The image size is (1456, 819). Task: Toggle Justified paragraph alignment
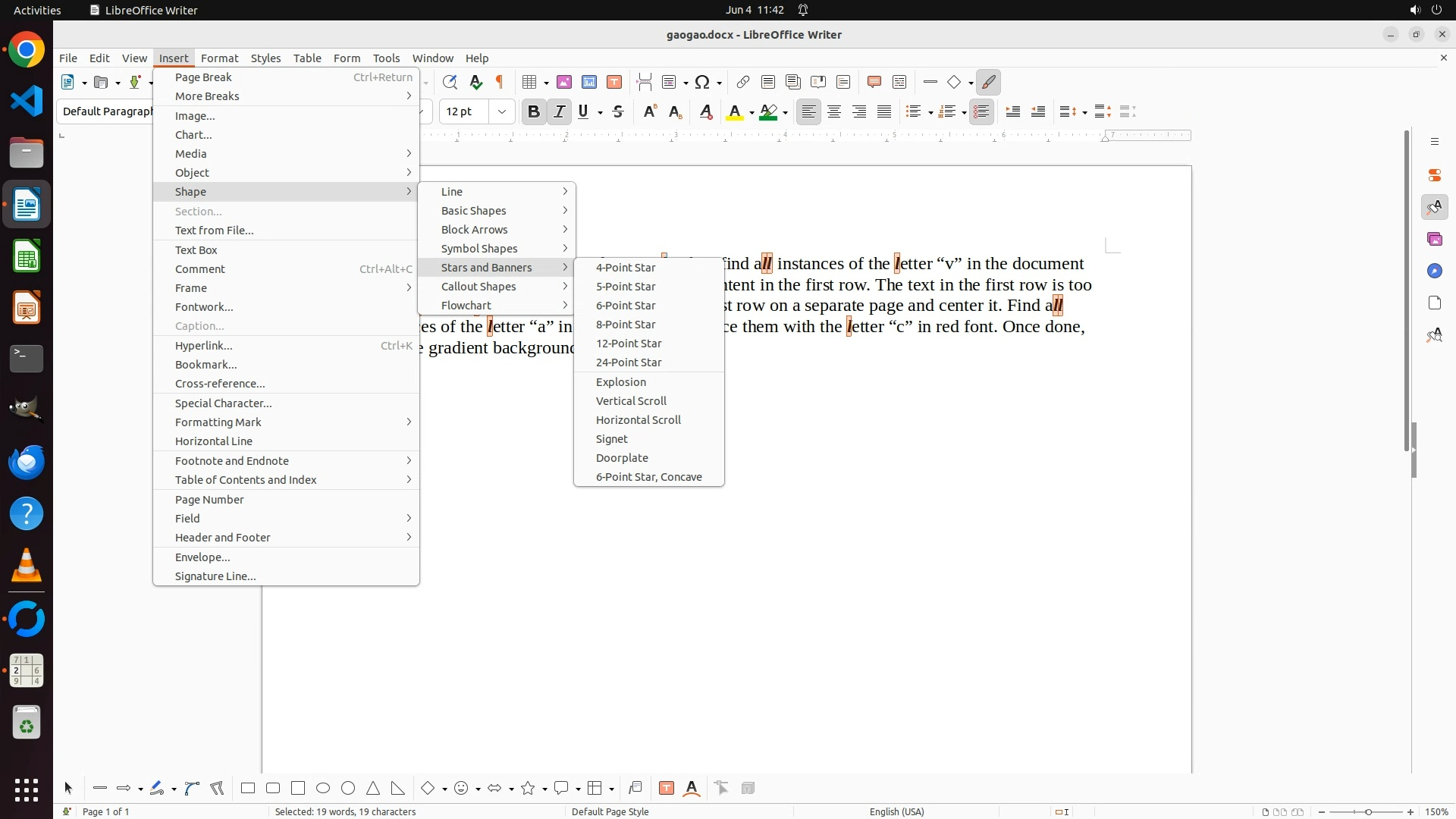tap(884, 111)
